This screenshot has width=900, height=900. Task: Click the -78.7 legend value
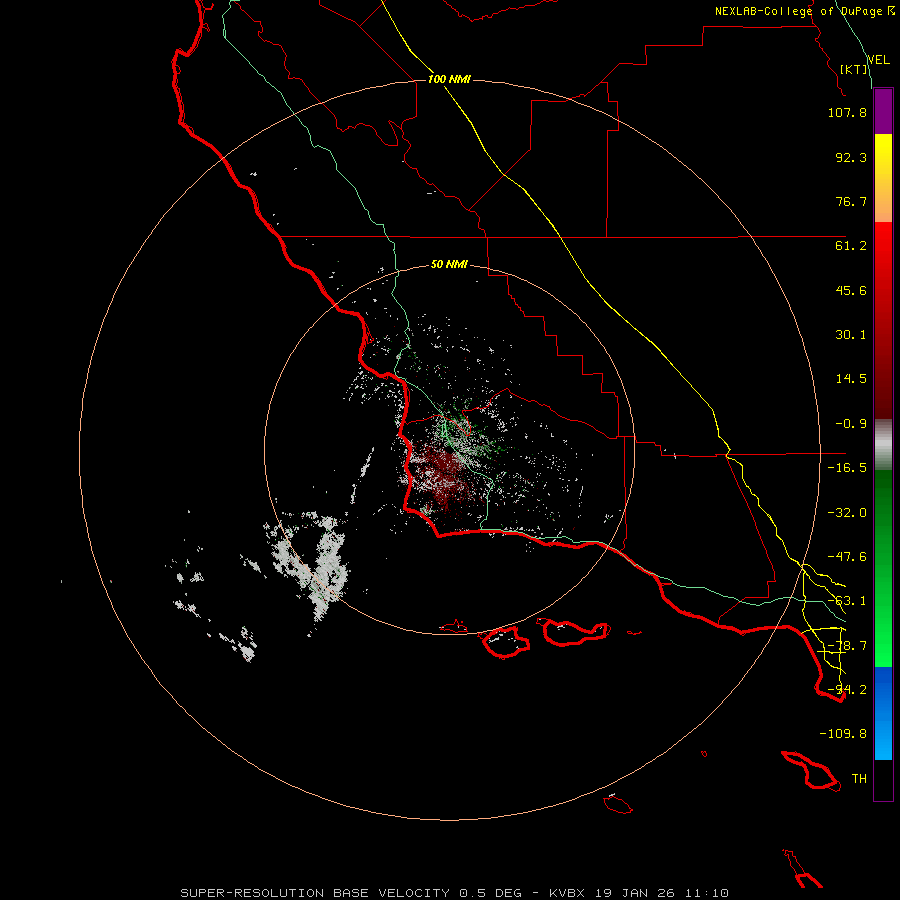tap(847, 646)
